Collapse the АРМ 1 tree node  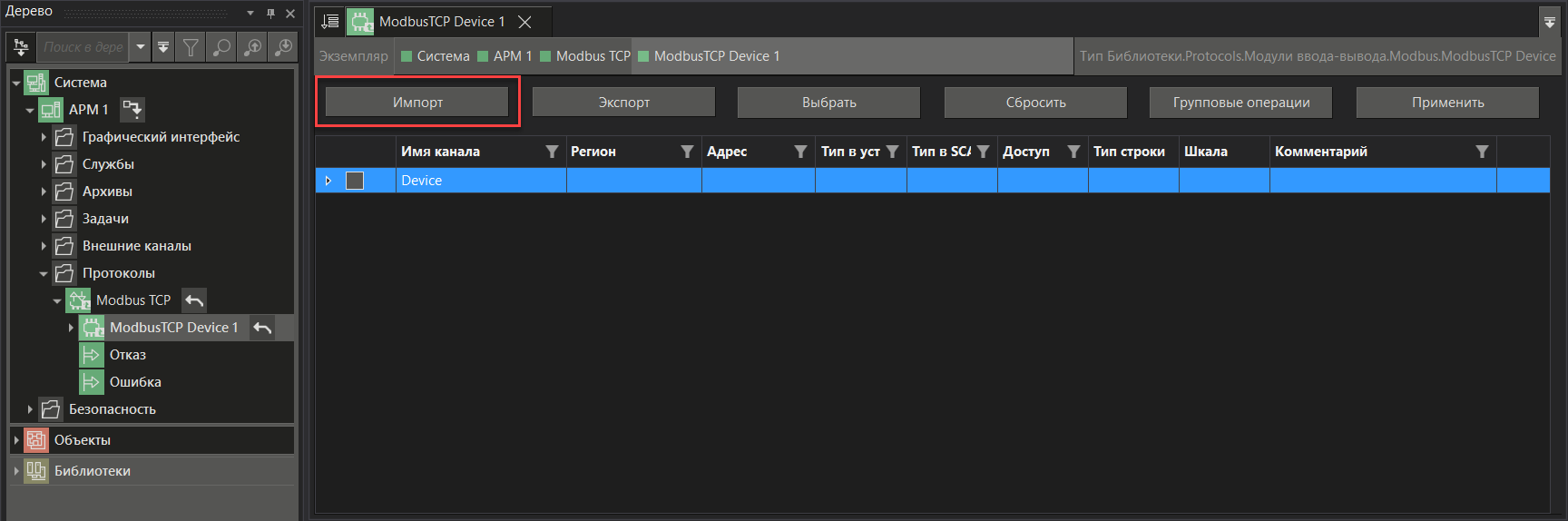(30, 110)
